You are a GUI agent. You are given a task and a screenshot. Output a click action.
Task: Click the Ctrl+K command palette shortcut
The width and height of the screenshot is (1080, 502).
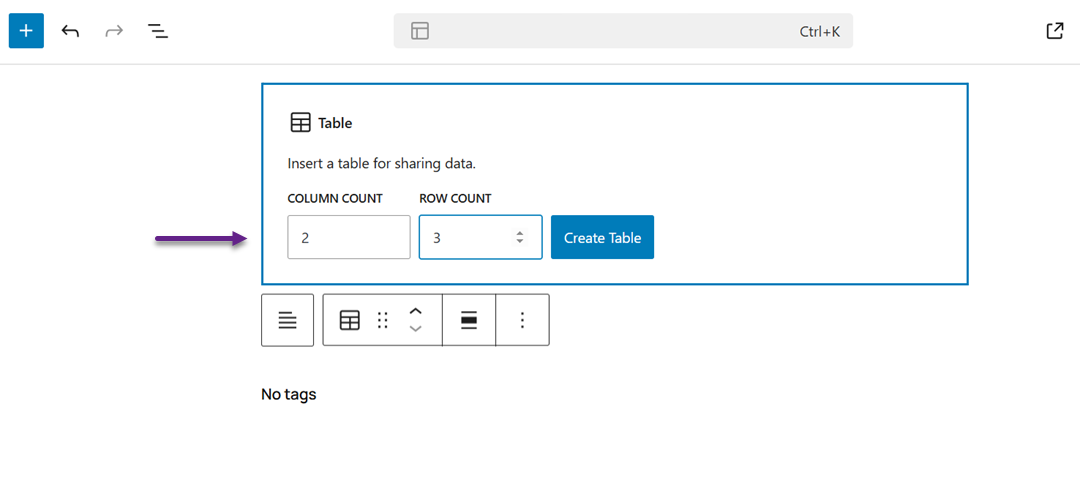click(x=819, y=31)
